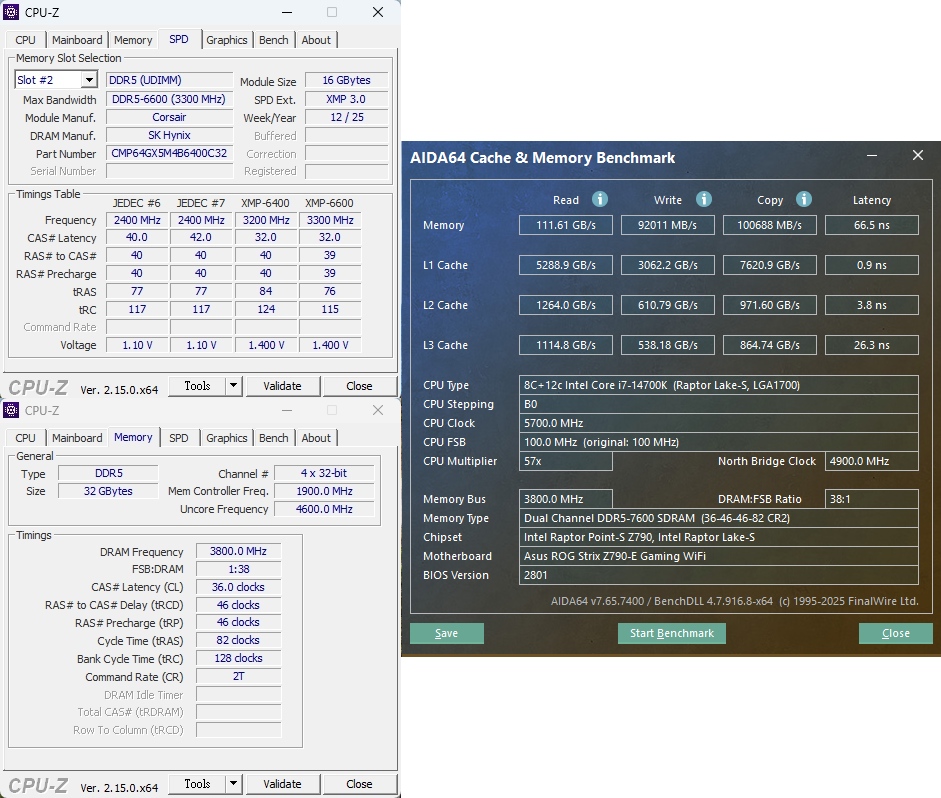Close the top CPU-Z SPD window via X
Screen dimensions: 941x798
[377, 12]
